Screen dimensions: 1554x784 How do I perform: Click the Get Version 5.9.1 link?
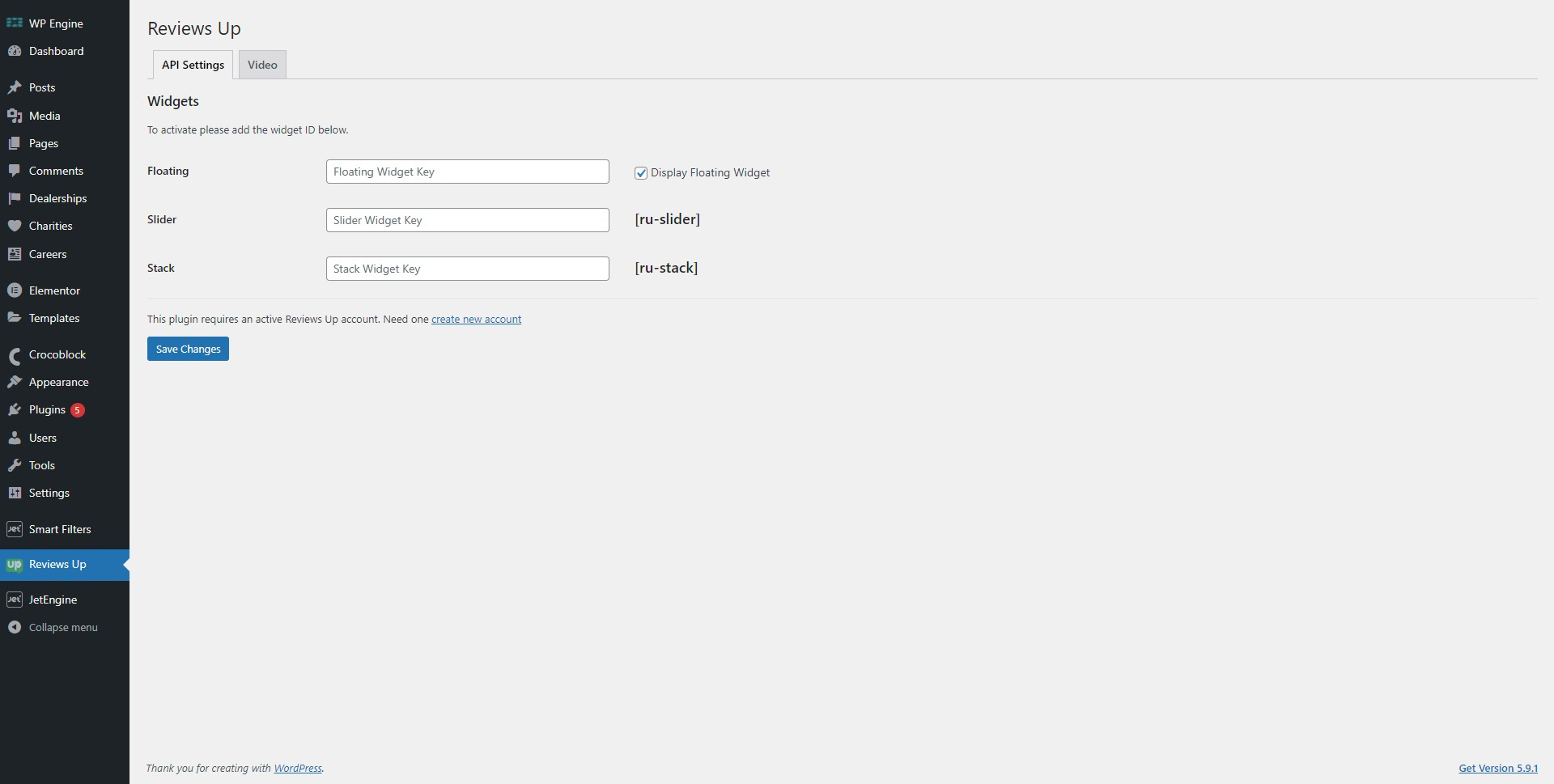tap(1498, 769)
